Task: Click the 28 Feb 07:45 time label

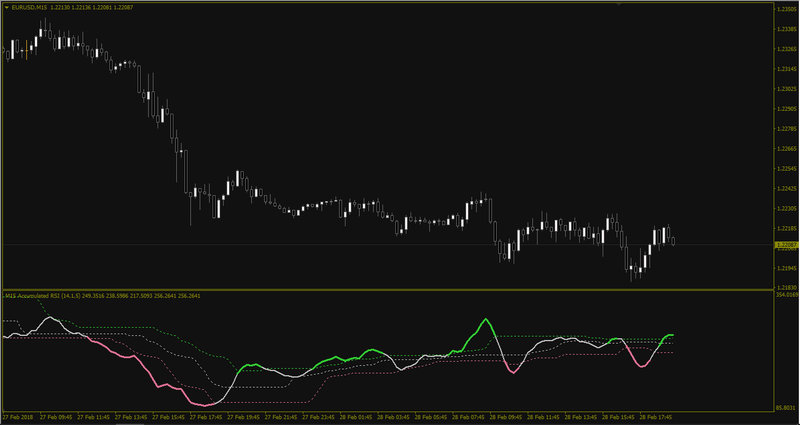Action: click(x=468, y=416)
